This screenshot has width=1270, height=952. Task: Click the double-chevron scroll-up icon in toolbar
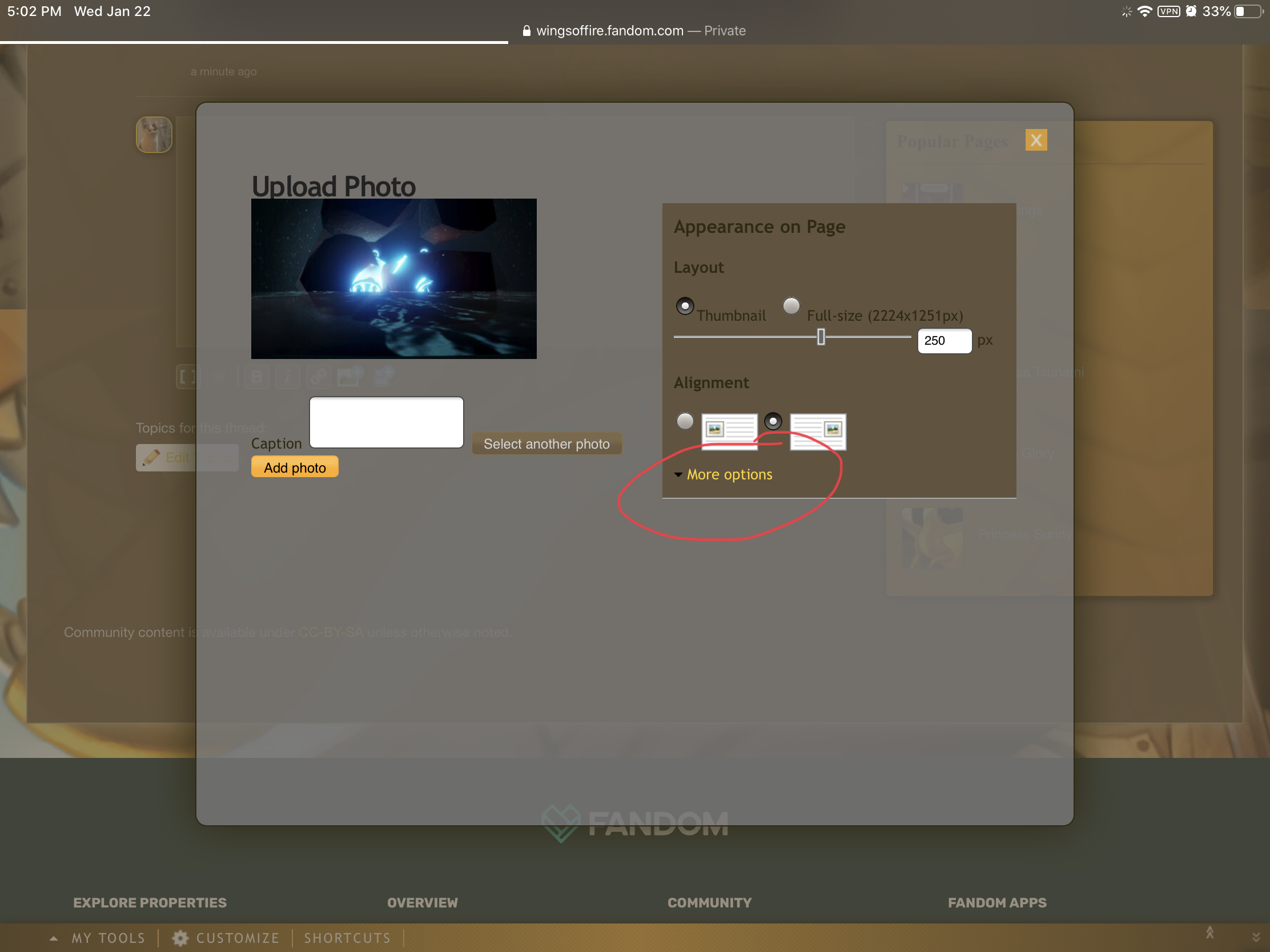[x=1209, y=933]
